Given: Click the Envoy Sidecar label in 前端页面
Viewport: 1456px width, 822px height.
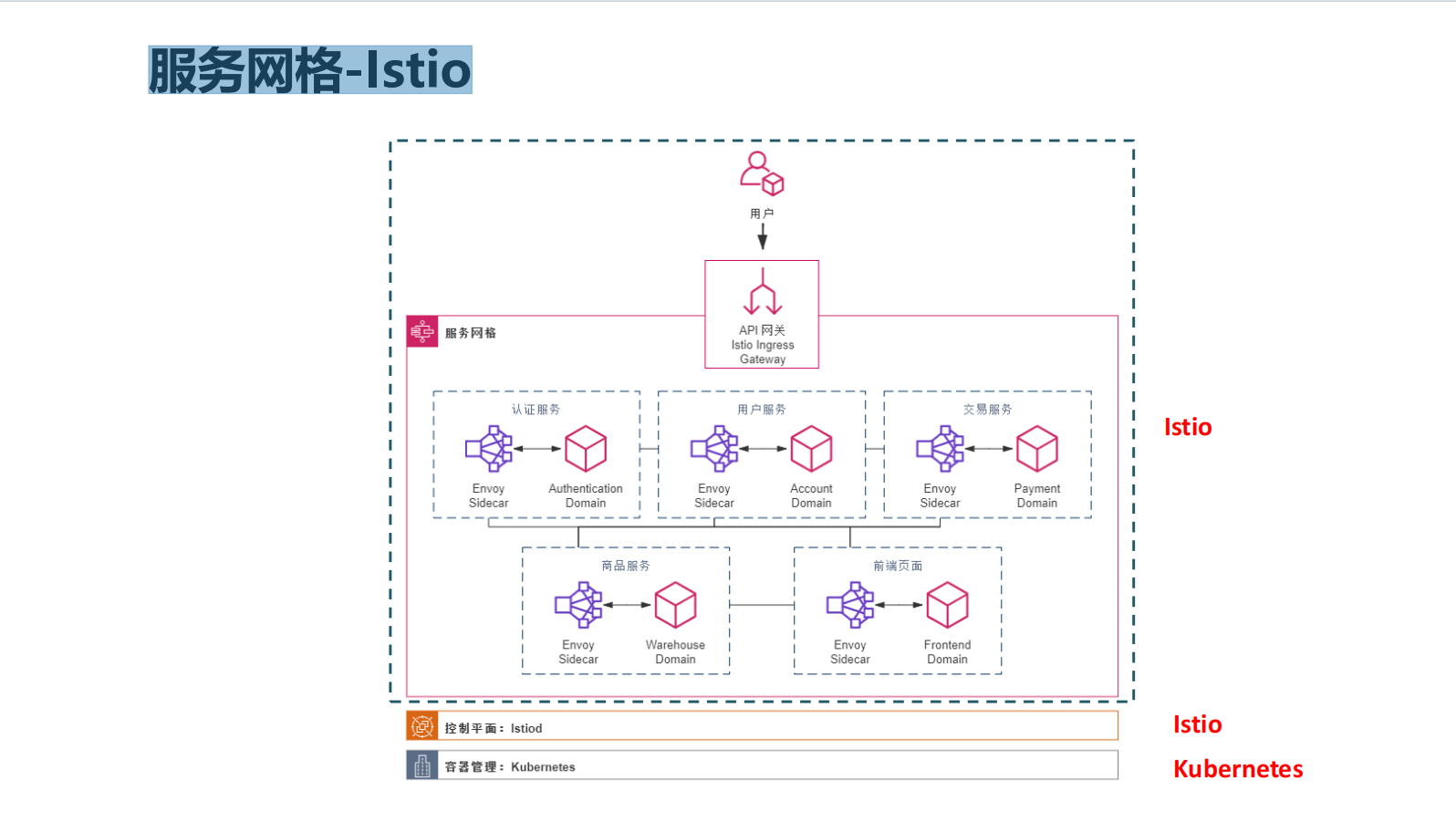Looking at the screenshot, I should point(850,651).
